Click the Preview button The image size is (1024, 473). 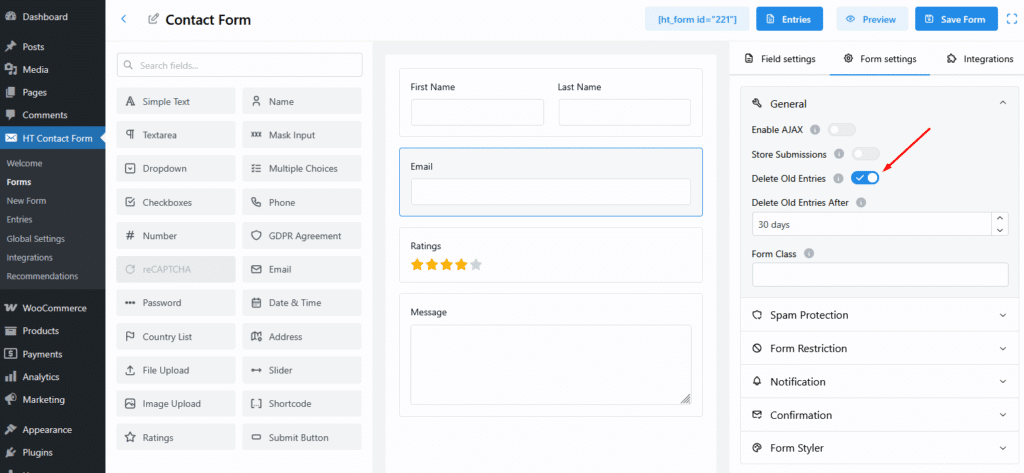[872, 19]
